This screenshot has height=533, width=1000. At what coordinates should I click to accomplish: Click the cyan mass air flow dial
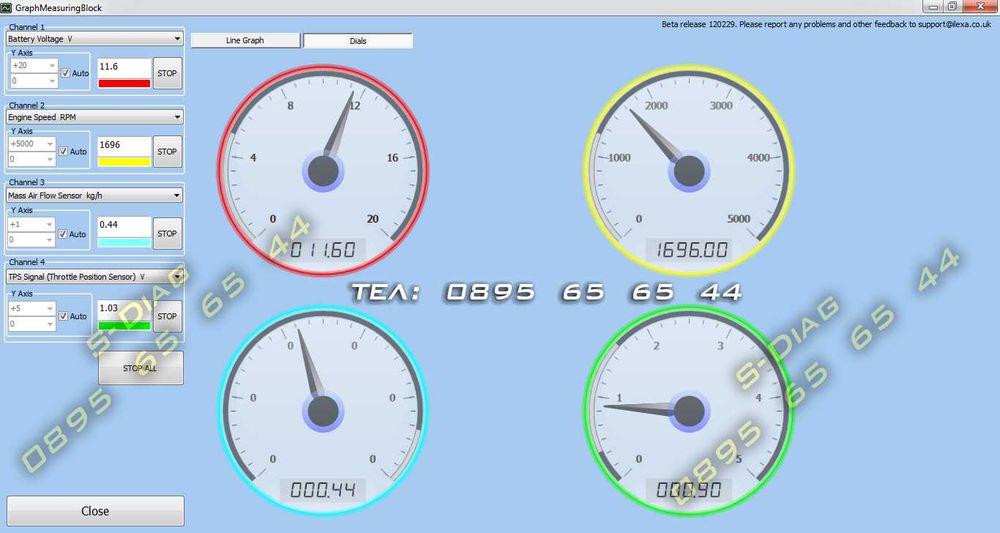click(323, 411)
